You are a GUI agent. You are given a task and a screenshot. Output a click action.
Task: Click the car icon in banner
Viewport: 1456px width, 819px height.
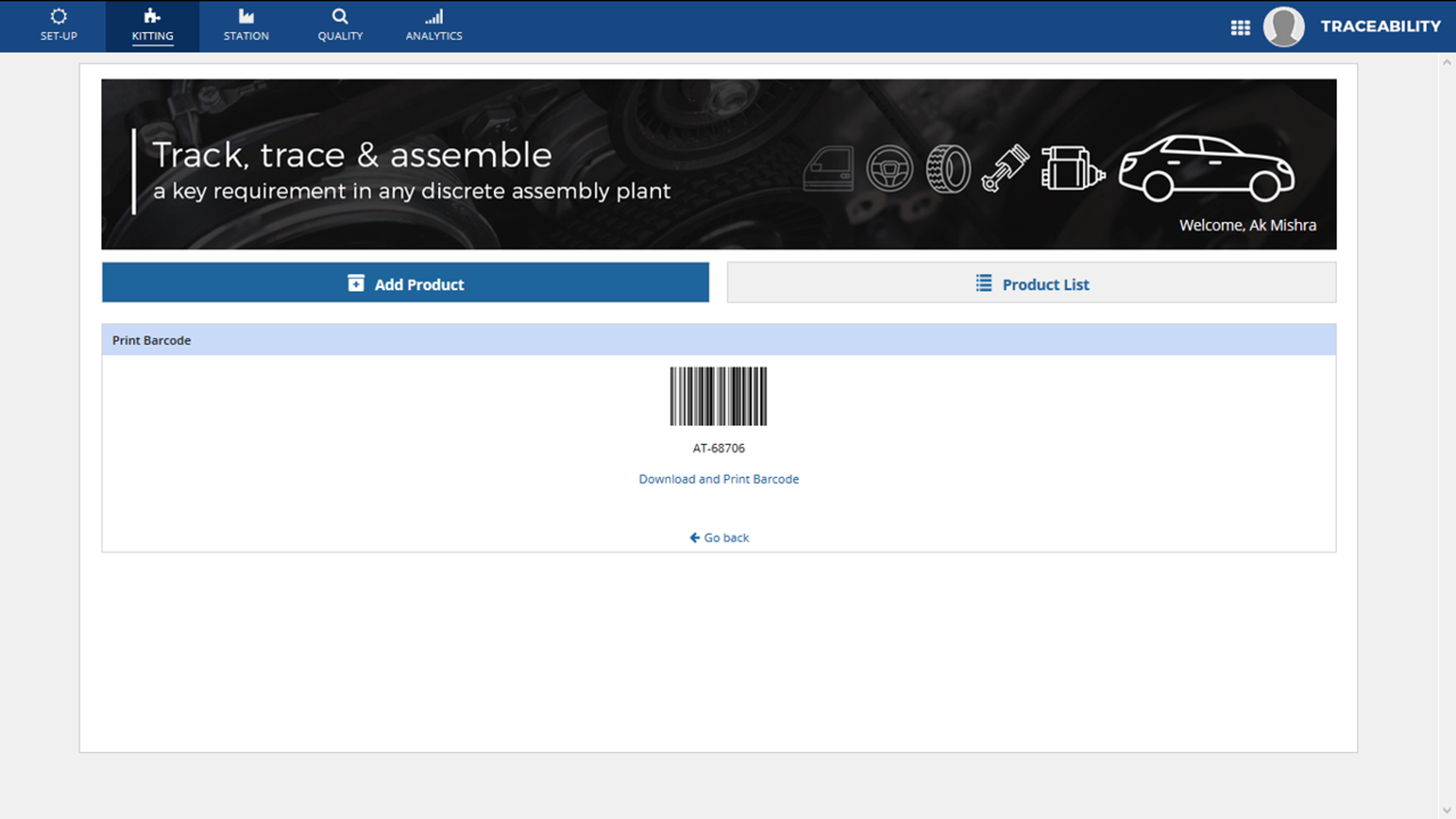(1206, 168)
